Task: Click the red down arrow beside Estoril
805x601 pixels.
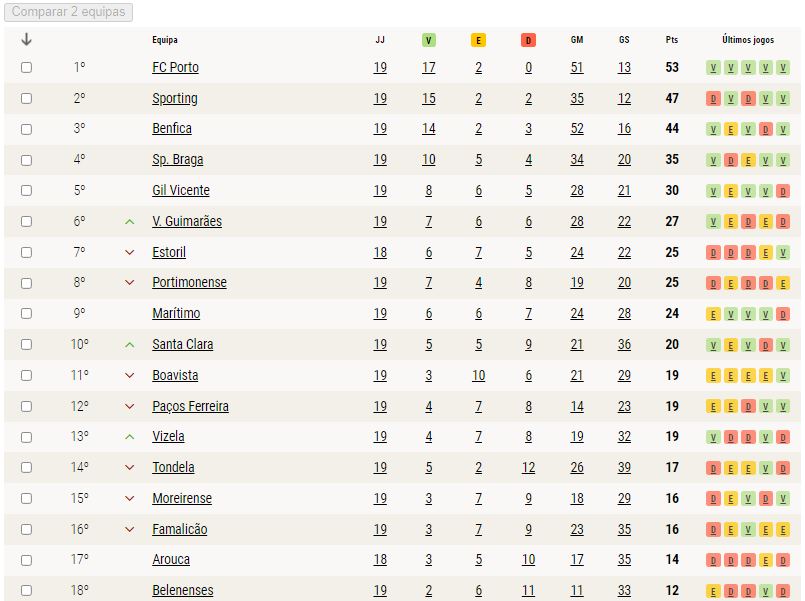Action: tap(130, 253)
